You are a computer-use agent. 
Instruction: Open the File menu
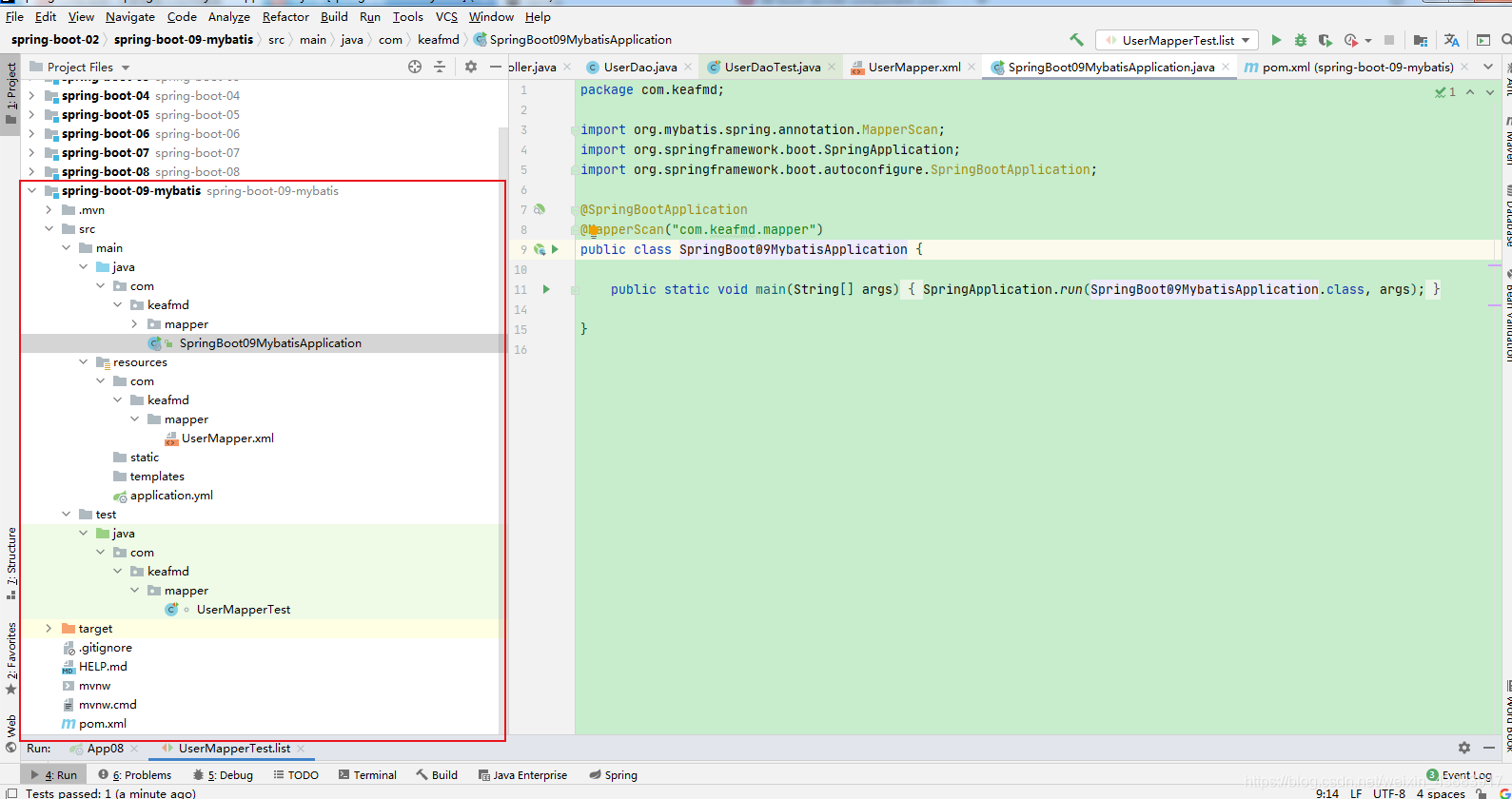[x=14, y=16]
